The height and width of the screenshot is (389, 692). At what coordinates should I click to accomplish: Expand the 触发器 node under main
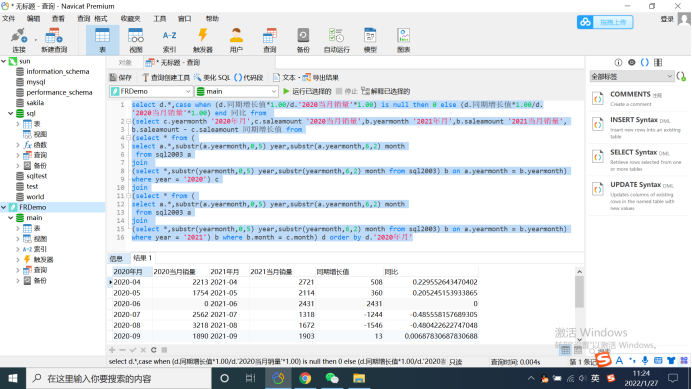[18, 260]
